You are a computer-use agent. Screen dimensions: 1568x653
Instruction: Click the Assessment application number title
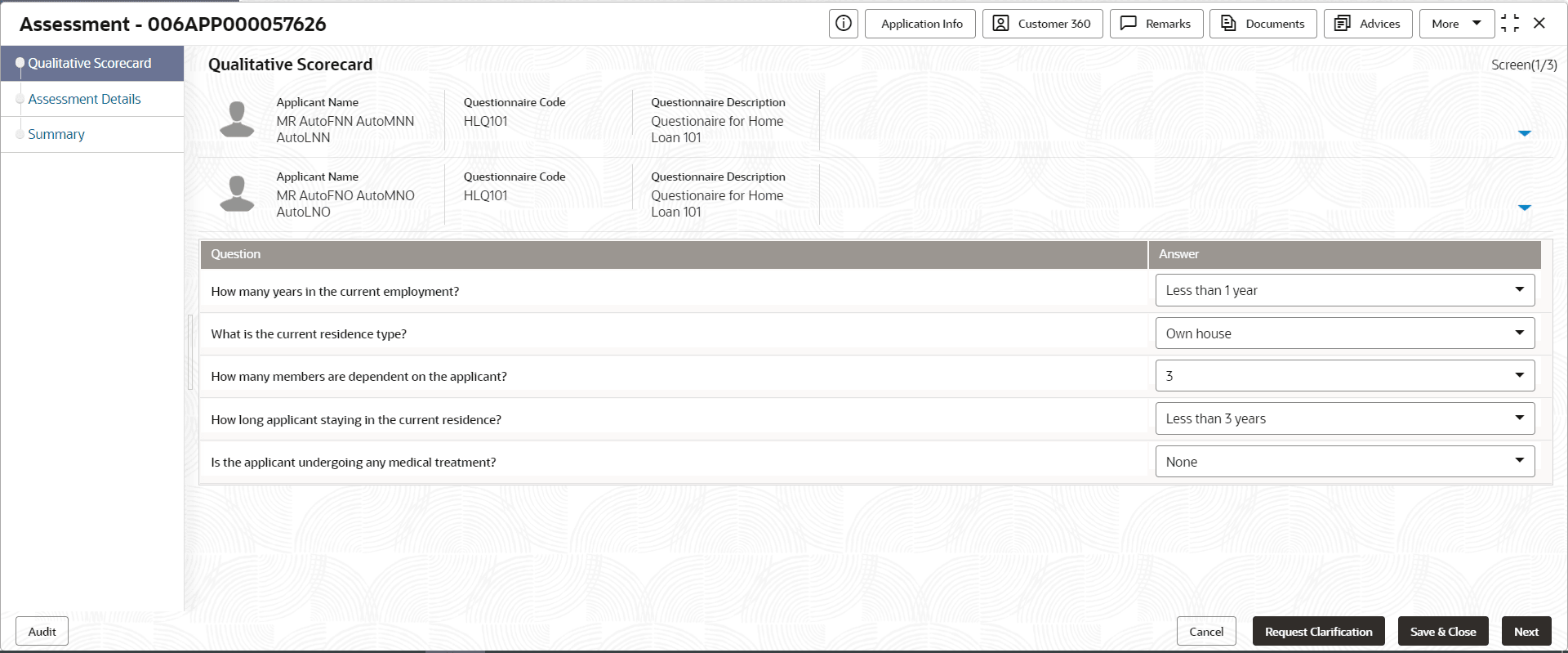point(173,25)
